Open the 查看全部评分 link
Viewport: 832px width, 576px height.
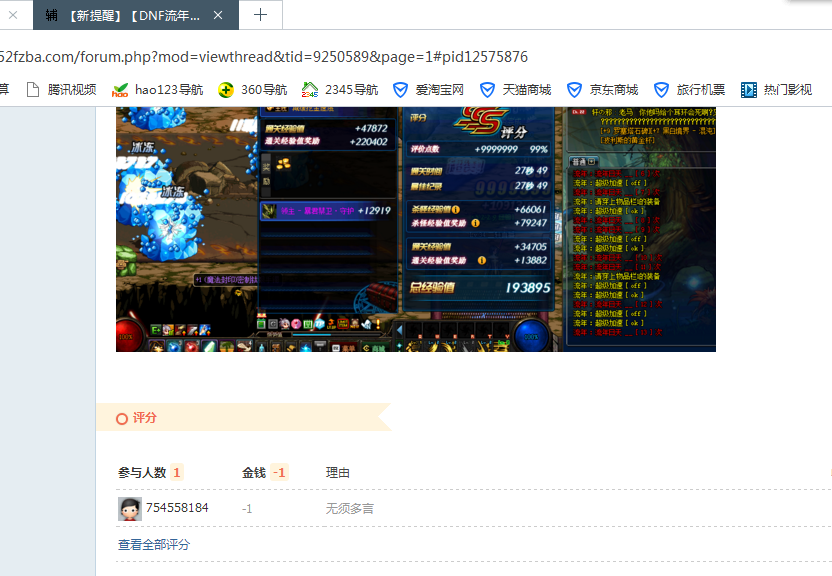(x=154, y=545)
